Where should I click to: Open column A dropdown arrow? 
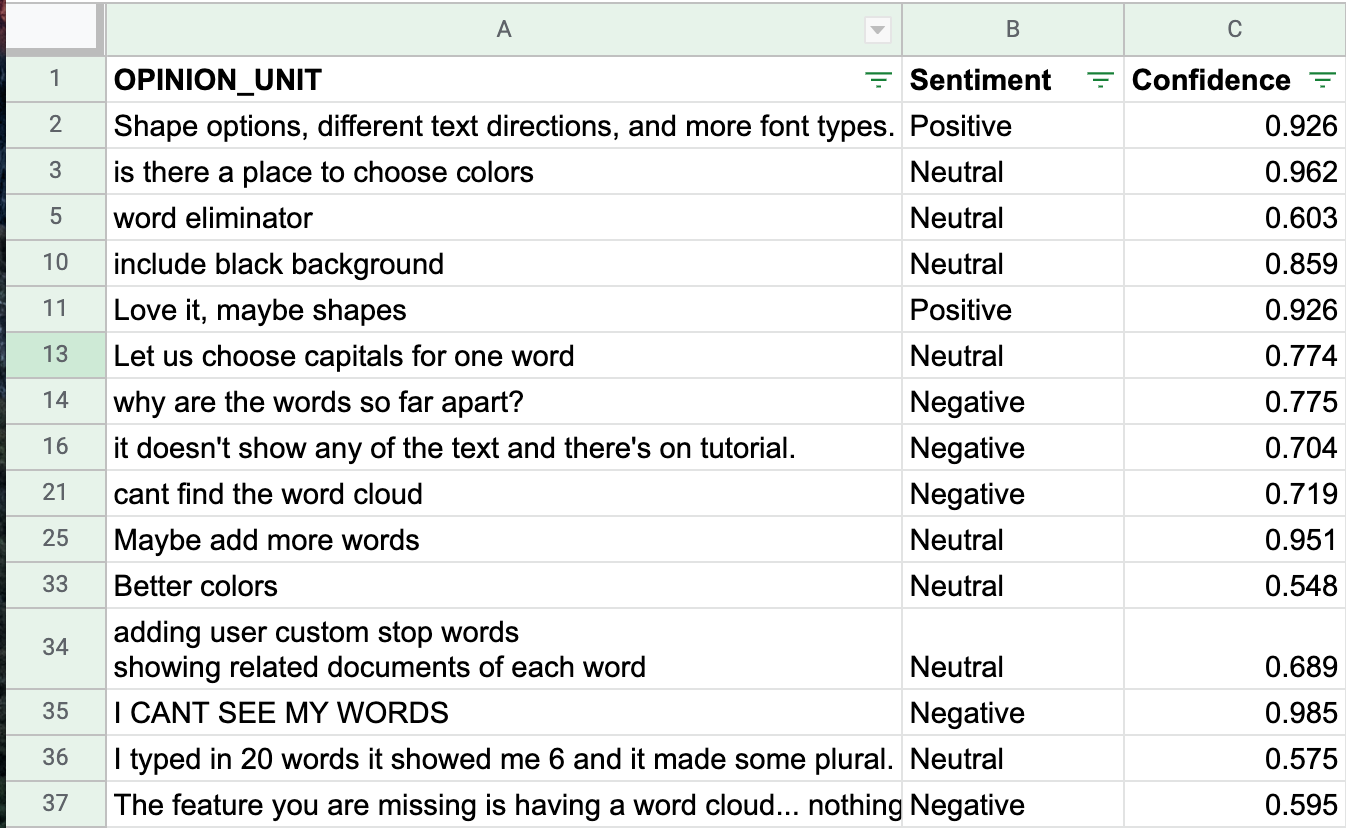point(877,31)
